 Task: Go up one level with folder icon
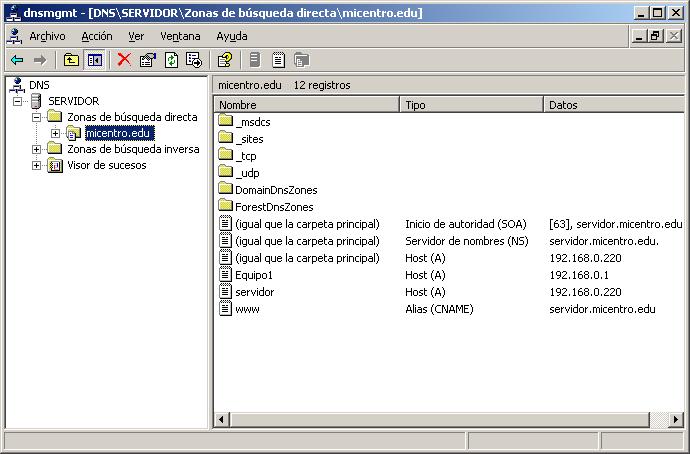coord(71,60)
